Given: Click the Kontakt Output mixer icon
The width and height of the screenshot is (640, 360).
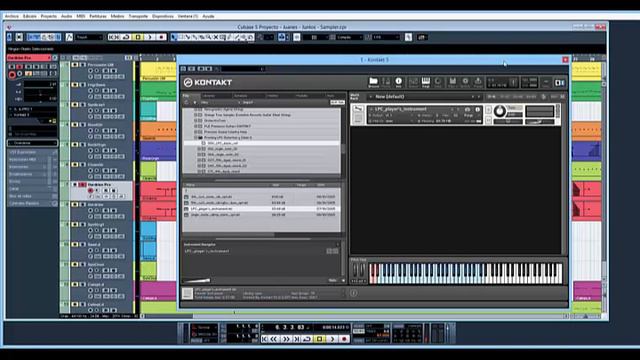Looking at the screenshot, I should point(413,82).
